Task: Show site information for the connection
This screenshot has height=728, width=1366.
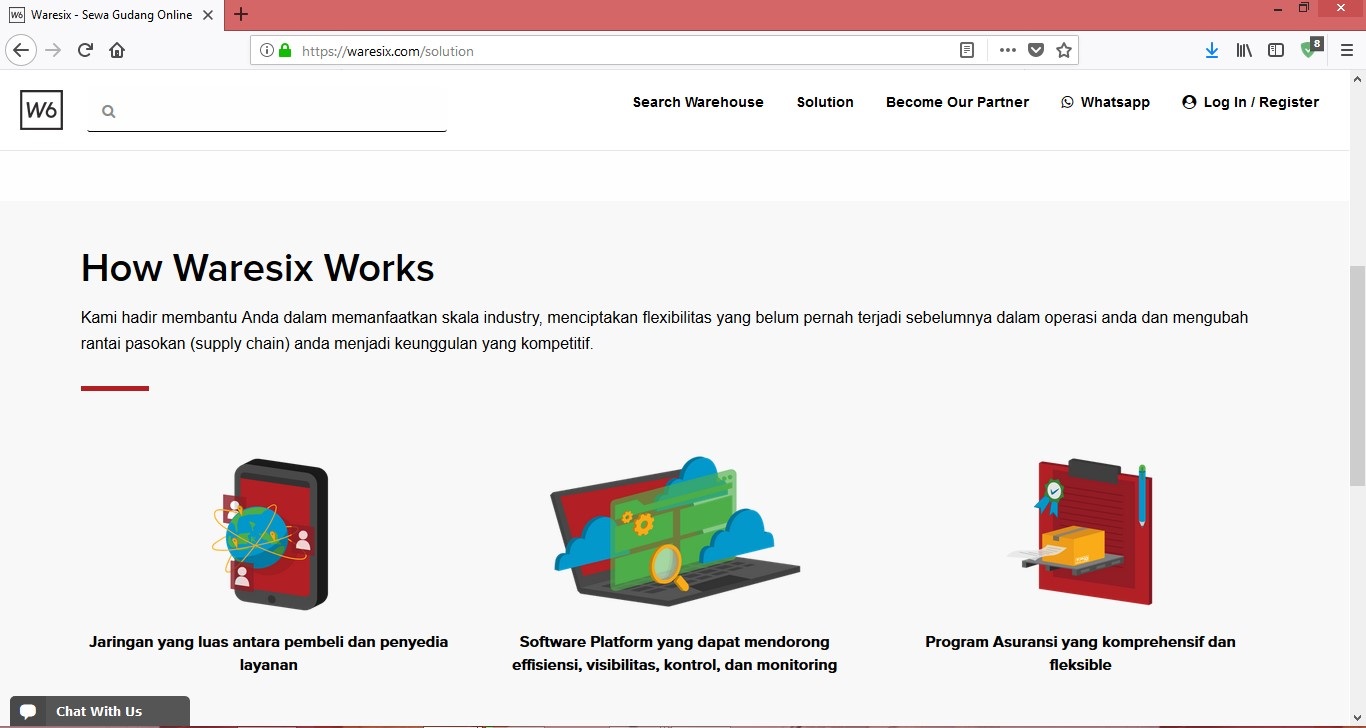Action: coord(267,50)
